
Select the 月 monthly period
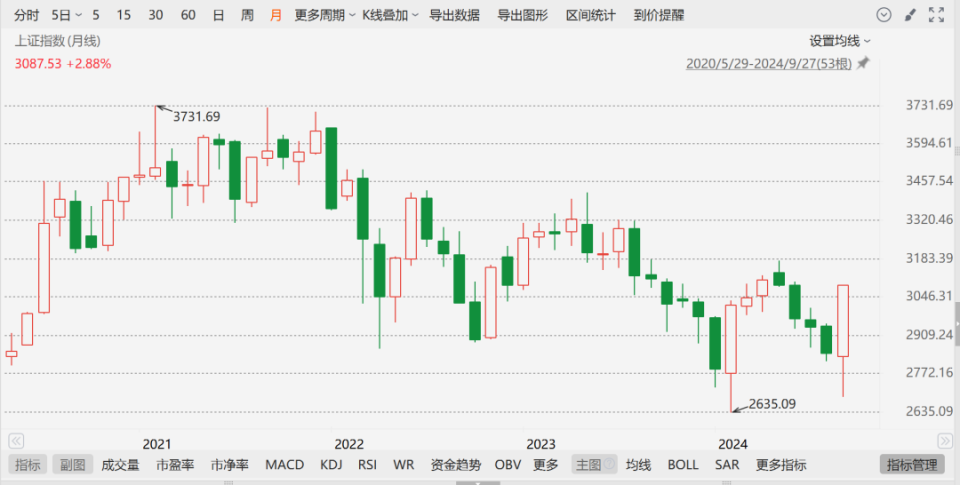point(276,15)
